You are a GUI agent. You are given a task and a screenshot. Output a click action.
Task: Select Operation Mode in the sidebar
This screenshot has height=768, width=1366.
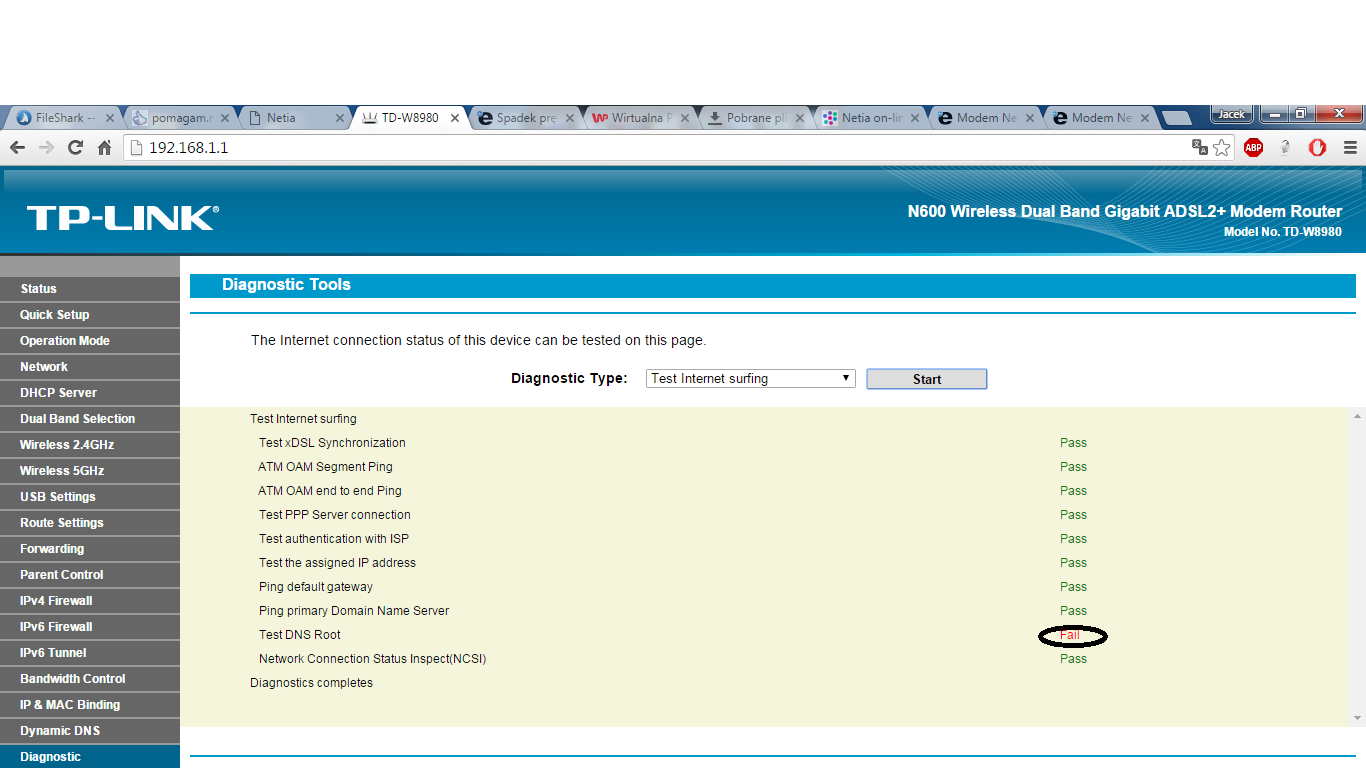click(x=90, y=341)
